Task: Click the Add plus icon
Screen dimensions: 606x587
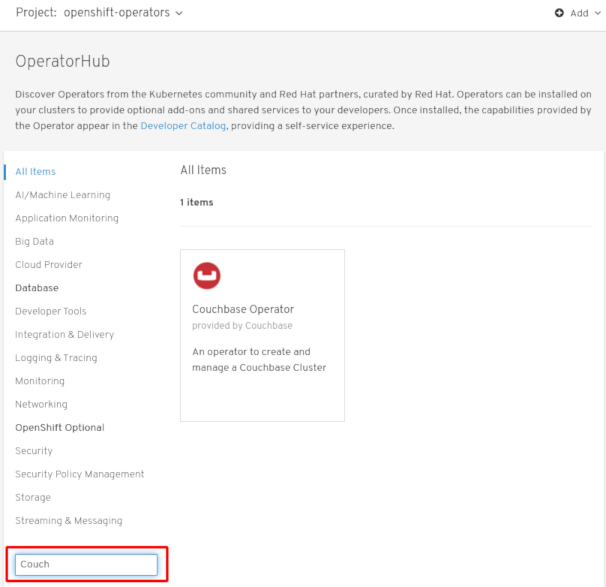Action: point(559,13)
